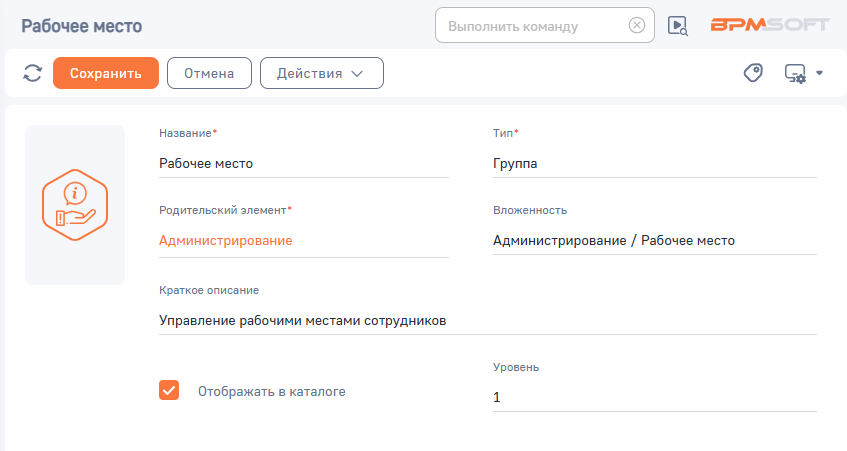Click the Вложенность field value
Image resolution: width=847 pixels, height=451 pixels.
[655, 241]
